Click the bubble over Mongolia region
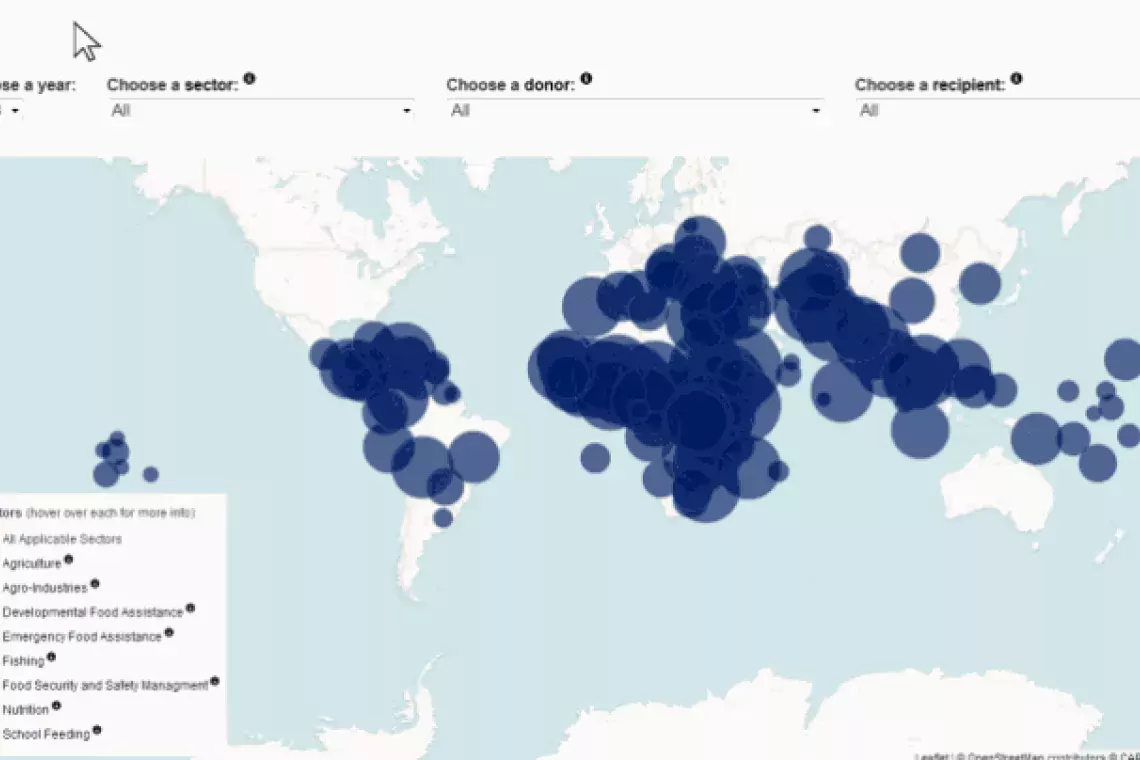Screen dimensions: 1140x760 coord(920,253)
